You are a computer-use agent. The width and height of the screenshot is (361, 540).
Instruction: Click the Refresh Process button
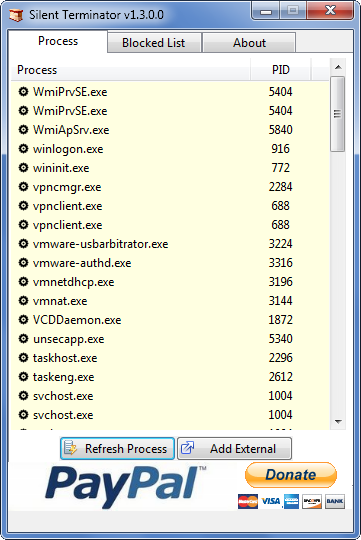(x=117, y=449)
